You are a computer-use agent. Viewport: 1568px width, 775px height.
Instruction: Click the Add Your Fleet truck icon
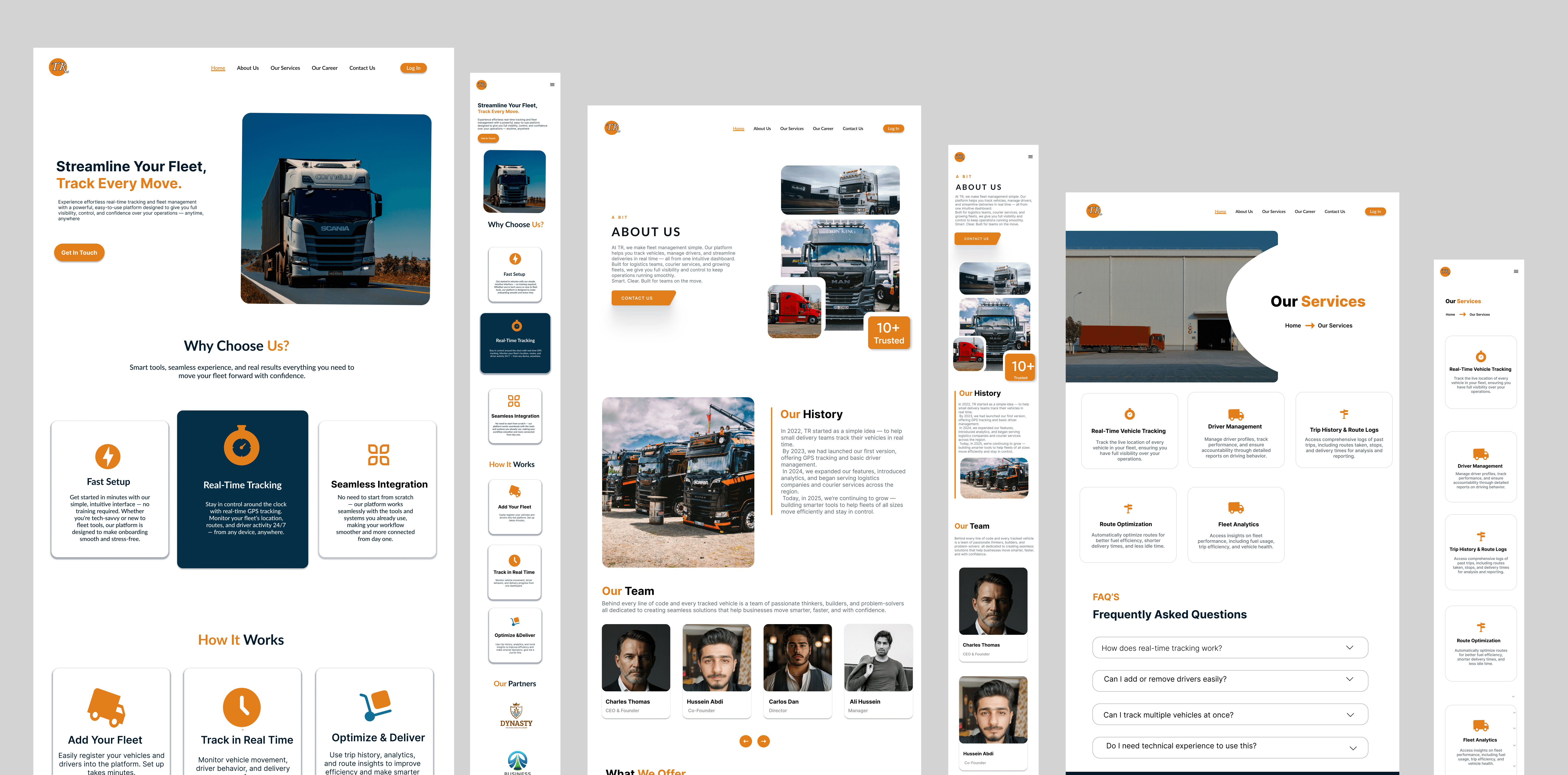point(106,707)
